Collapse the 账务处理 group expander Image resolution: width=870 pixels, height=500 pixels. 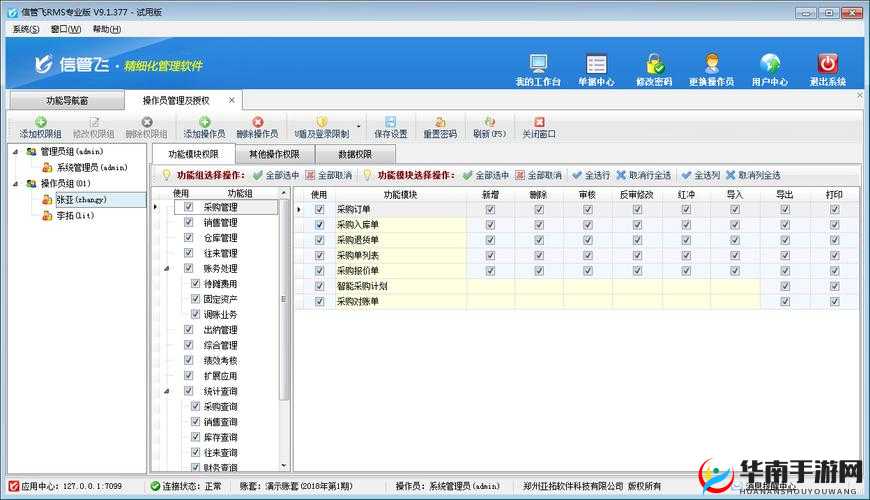pos(167,269)
